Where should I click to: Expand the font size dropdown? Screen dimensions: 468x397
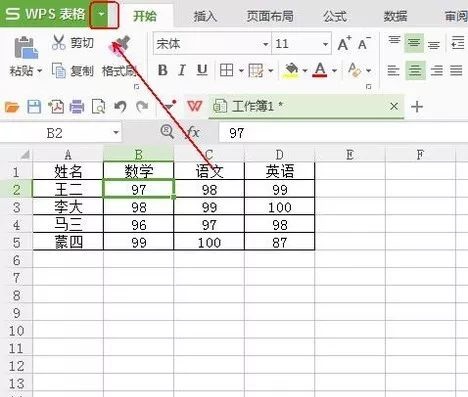coord(325,44)
